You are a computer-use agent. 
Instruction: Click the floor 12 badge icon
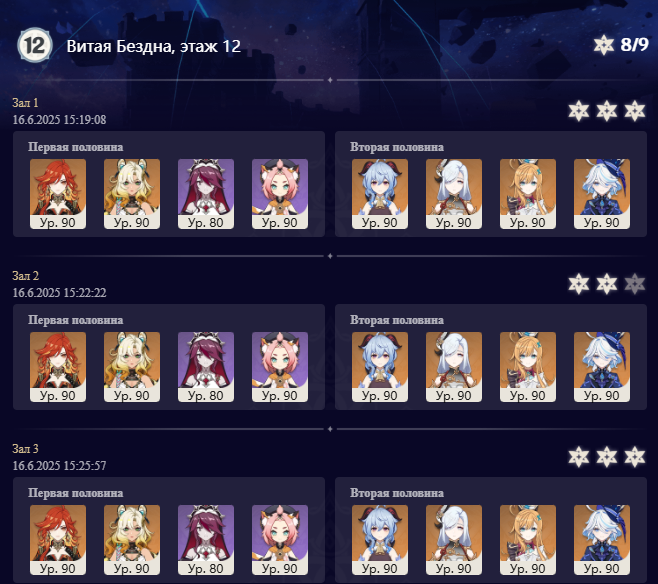34,45
